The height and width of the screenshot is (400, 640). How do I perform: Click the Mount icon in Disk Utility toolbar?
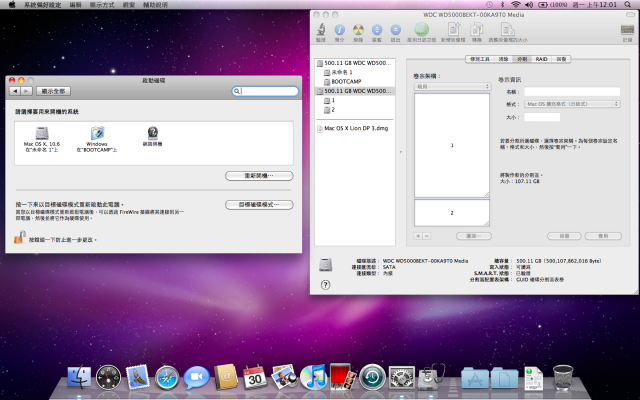pyautogui.click(x=377, y=30)
